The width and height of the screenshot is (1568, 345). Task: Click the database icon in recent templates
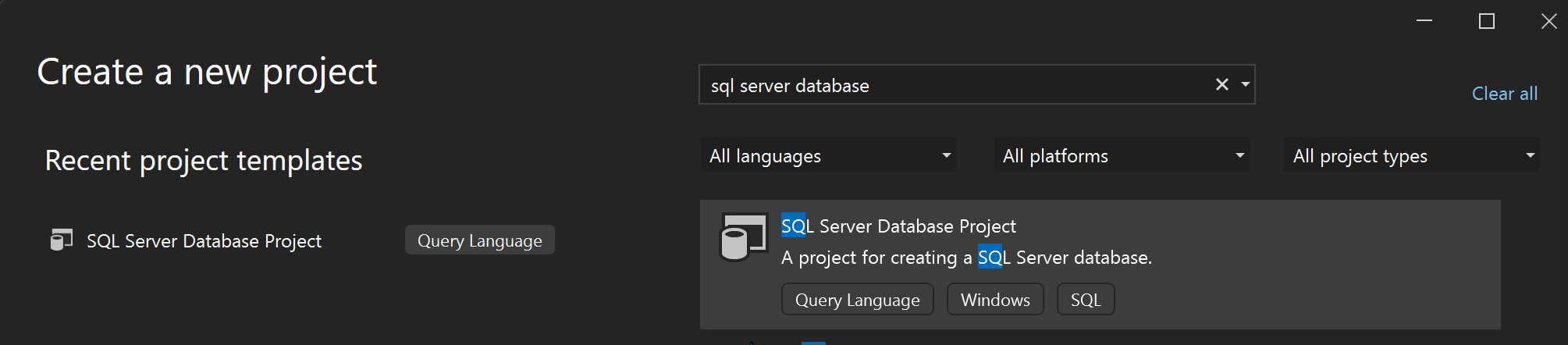click(x=61, y=240)
